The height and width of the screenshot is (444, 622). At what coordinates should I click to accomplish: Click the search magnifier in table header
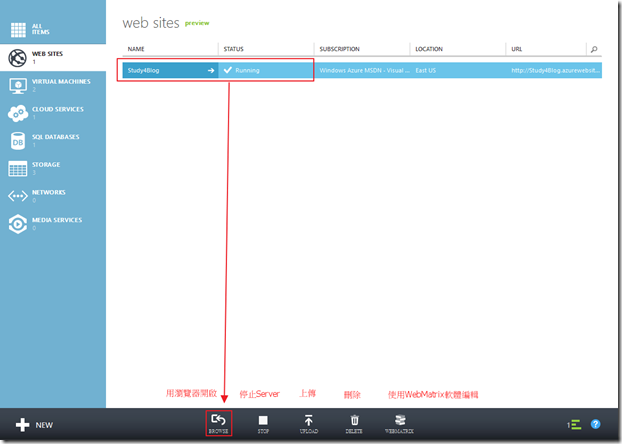click(x=594, y=49)
